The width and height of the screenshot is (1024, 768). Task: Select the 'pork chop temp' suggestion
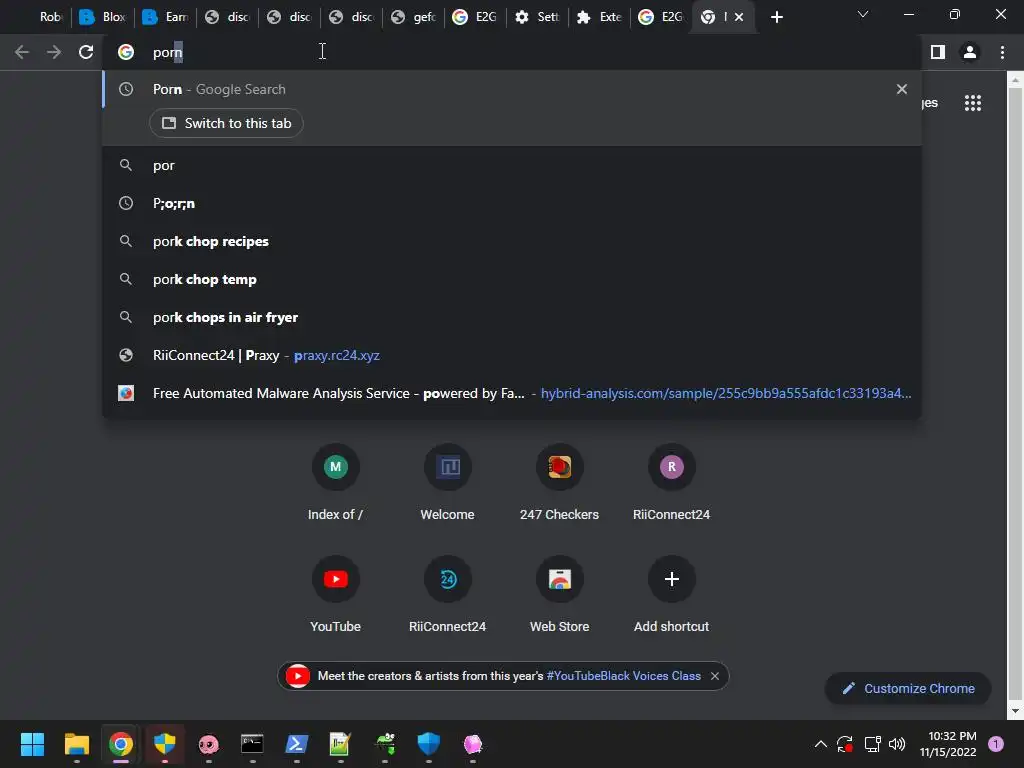(x=512, y=279)
